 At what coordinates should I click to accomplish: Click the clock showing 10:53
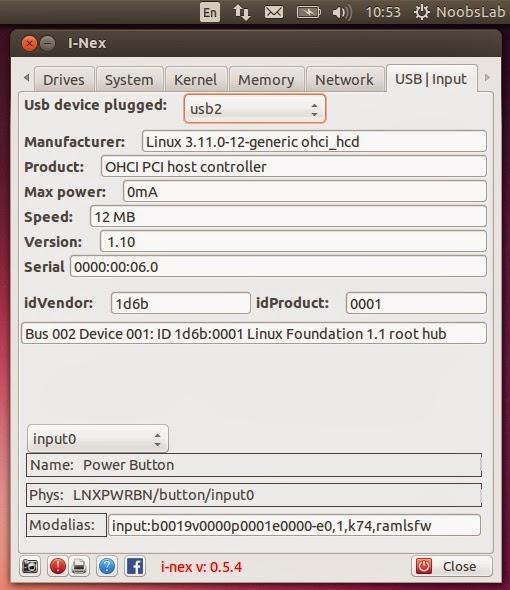coord(383,12)
